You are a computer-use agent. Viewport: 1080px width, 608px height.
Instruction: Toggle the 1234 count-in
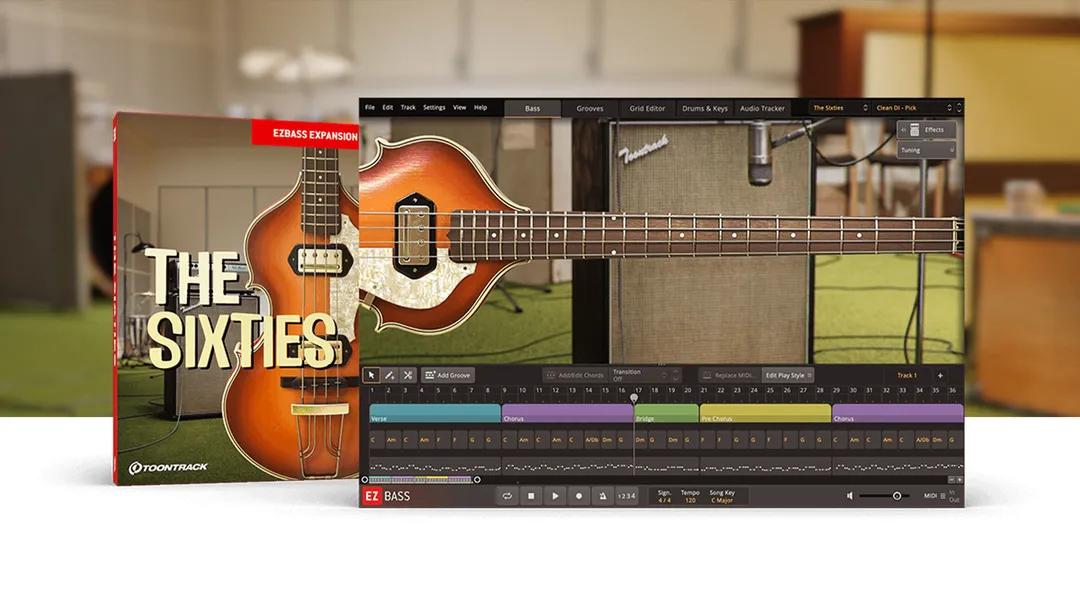(626, 496)
